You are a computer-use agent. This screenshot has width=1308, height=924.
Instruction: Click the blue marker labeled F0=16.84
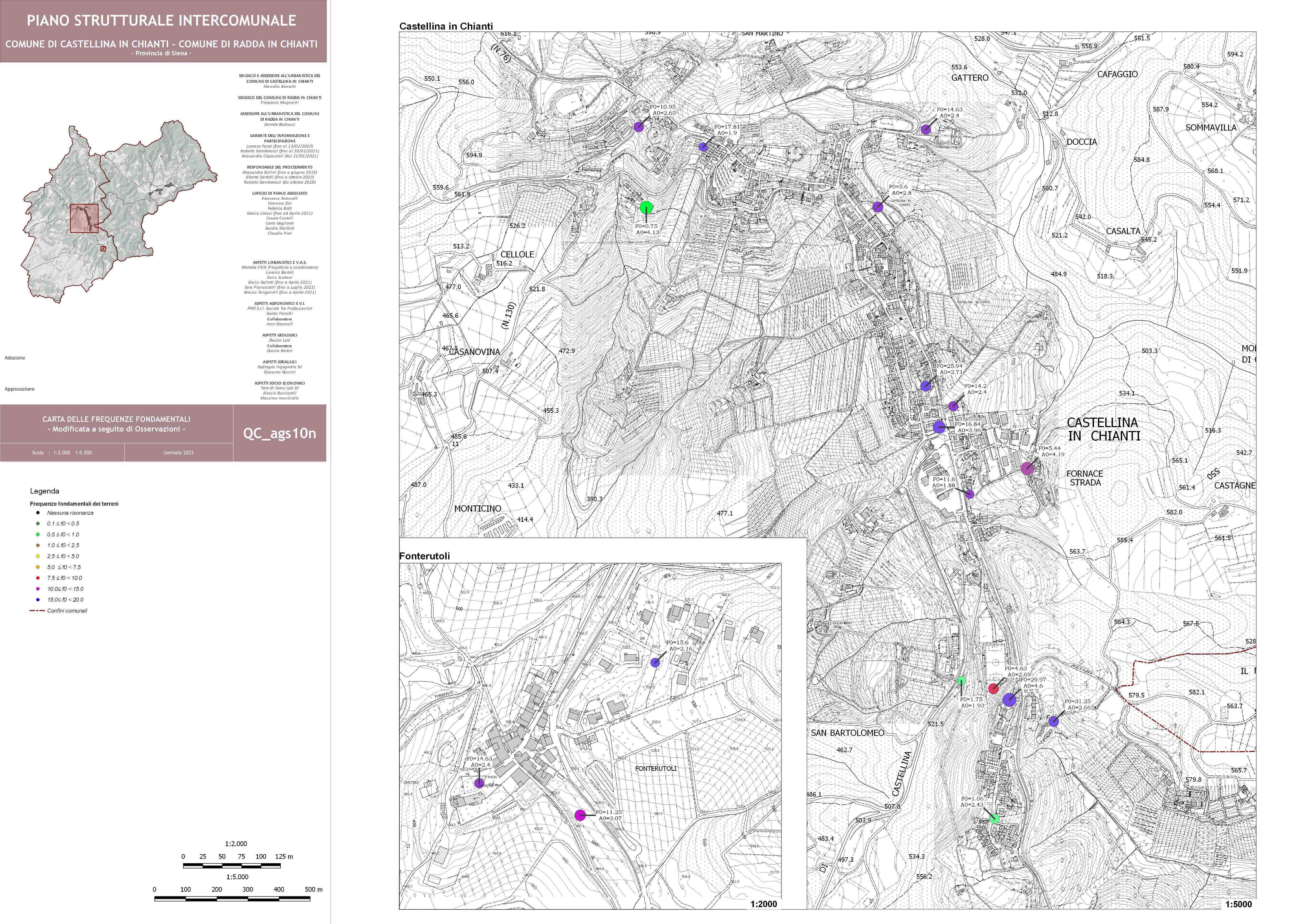point(939,427)
